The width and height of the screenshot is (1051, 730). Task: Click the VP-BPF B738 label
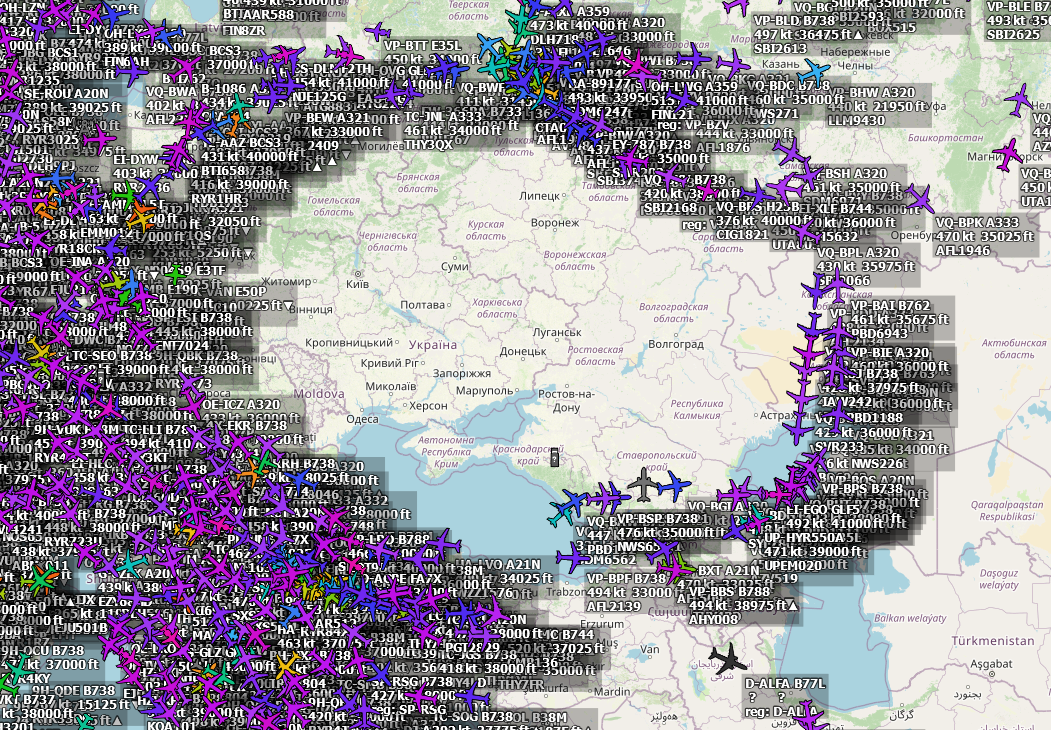point(627,579)
